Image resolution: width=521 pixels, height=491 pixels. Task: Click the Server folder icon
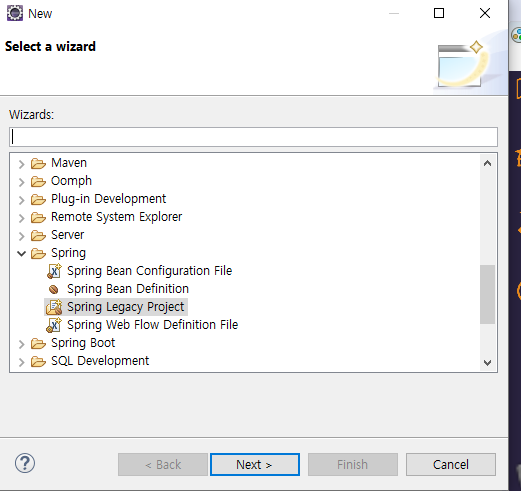[38, 235]
